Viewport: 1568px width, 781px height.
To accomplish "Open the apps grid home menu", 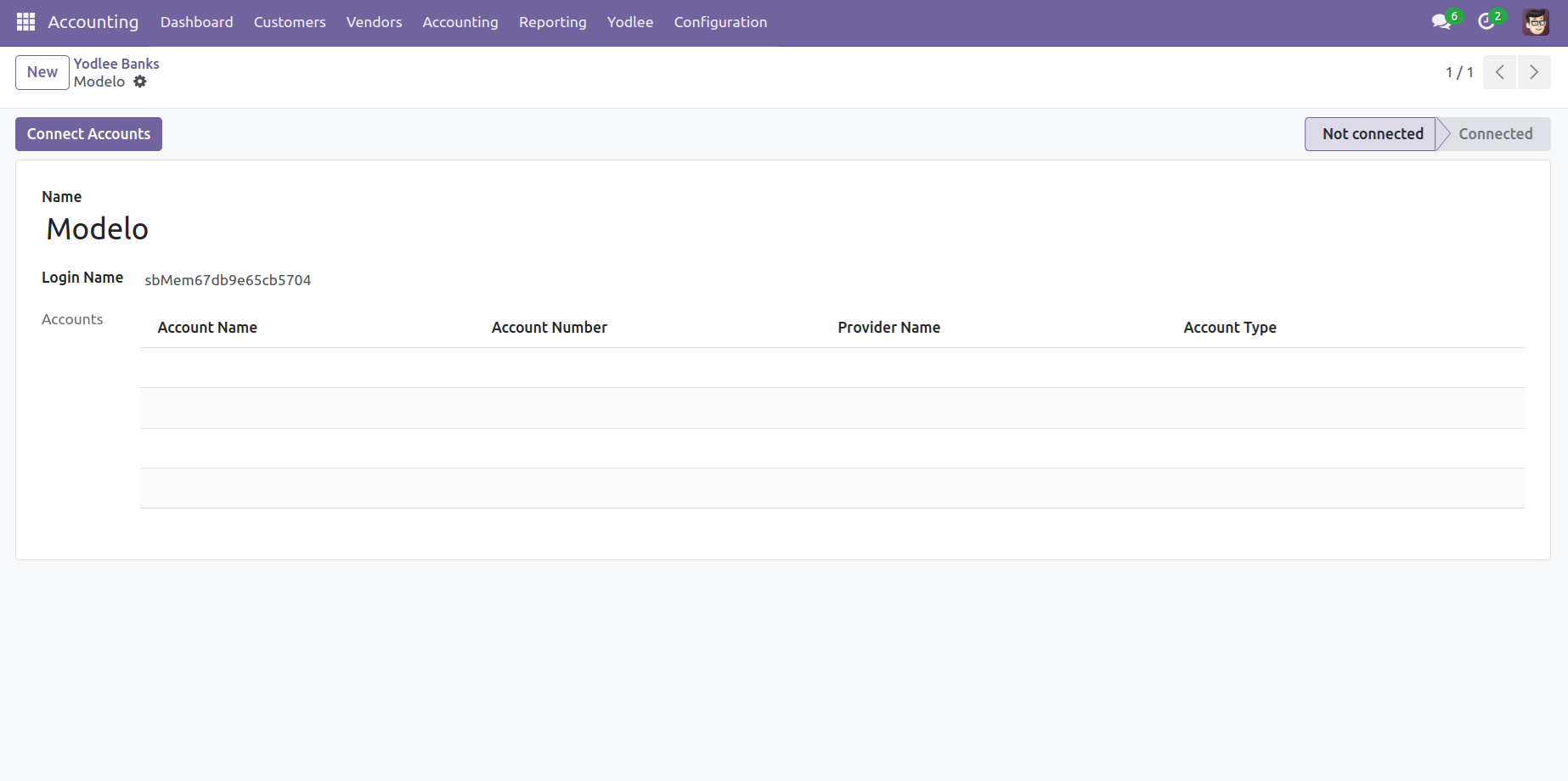I will click(25, 22).
